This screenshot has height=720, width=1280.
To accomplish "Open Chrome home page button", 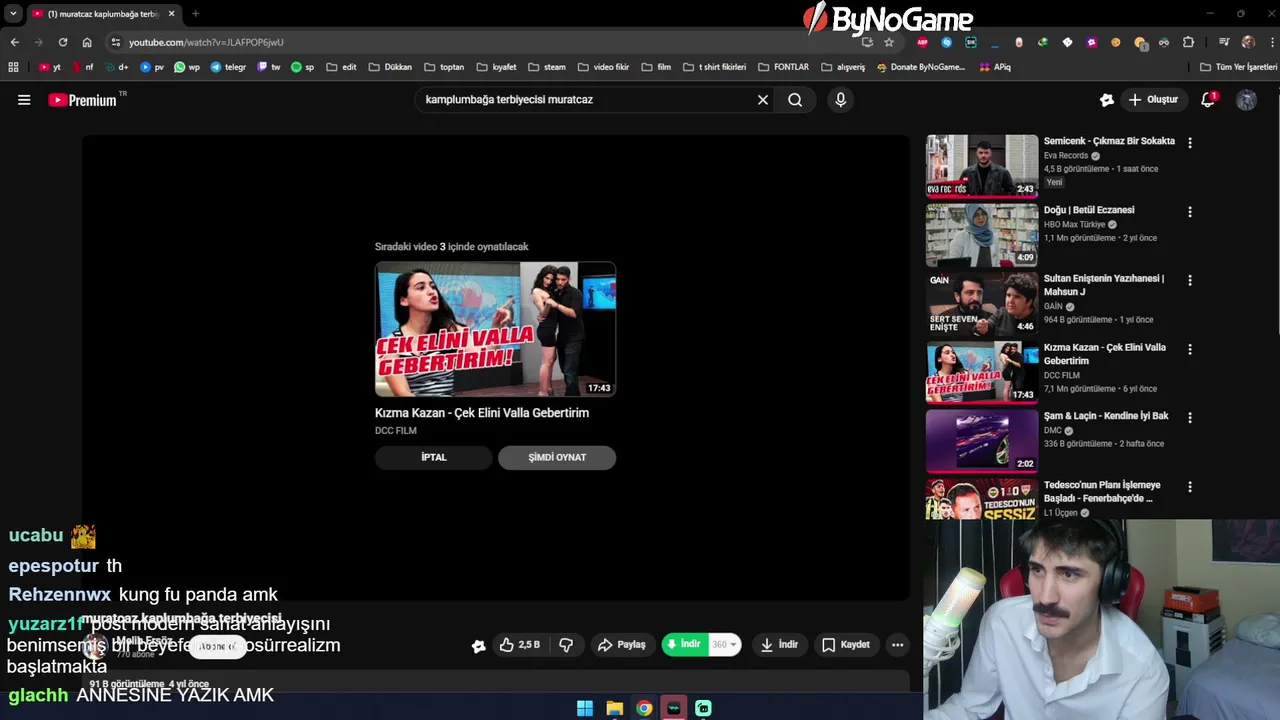I will pyautogui.click(x=87, y=42).
